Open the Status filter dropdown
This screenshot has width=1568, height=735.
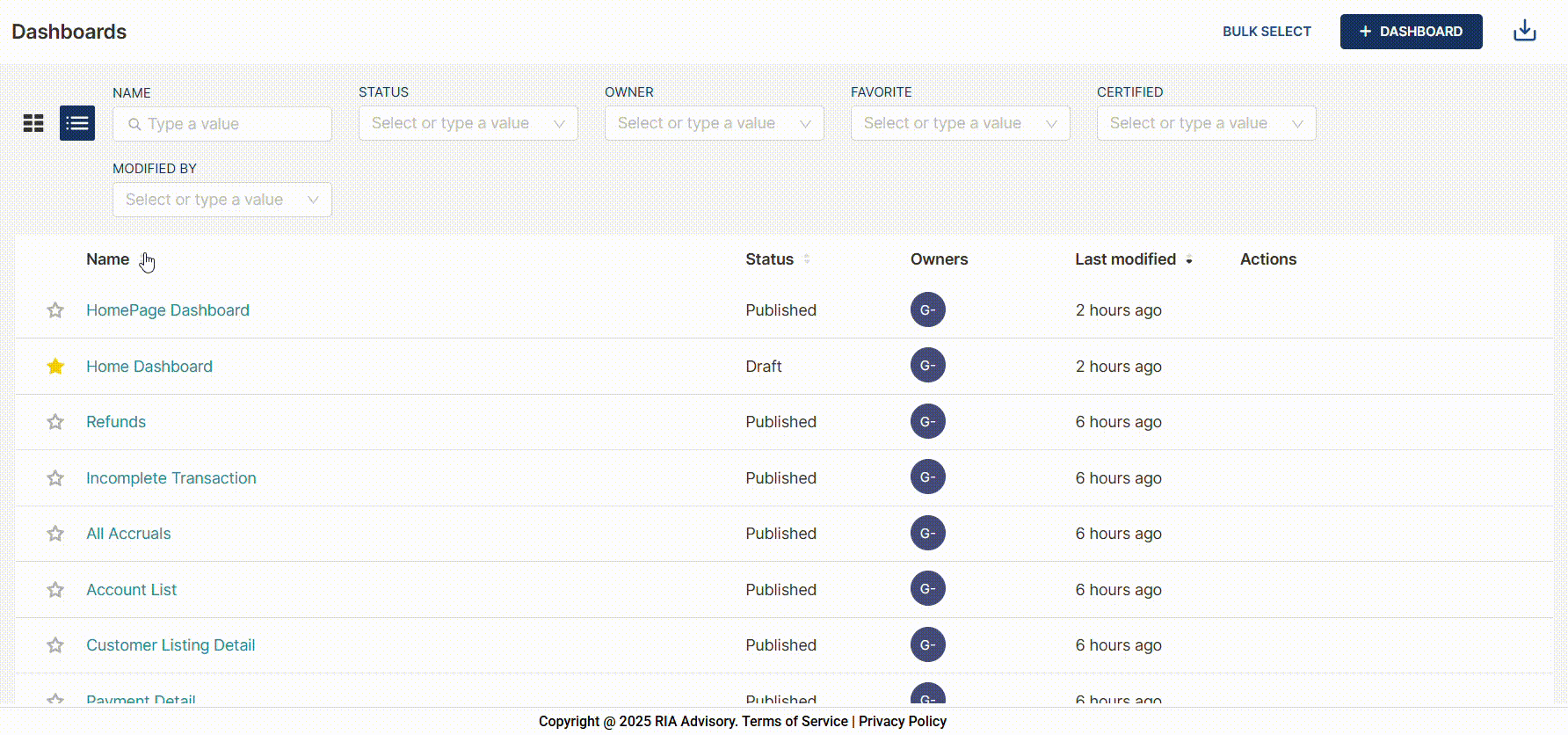(x=468, y=123)
